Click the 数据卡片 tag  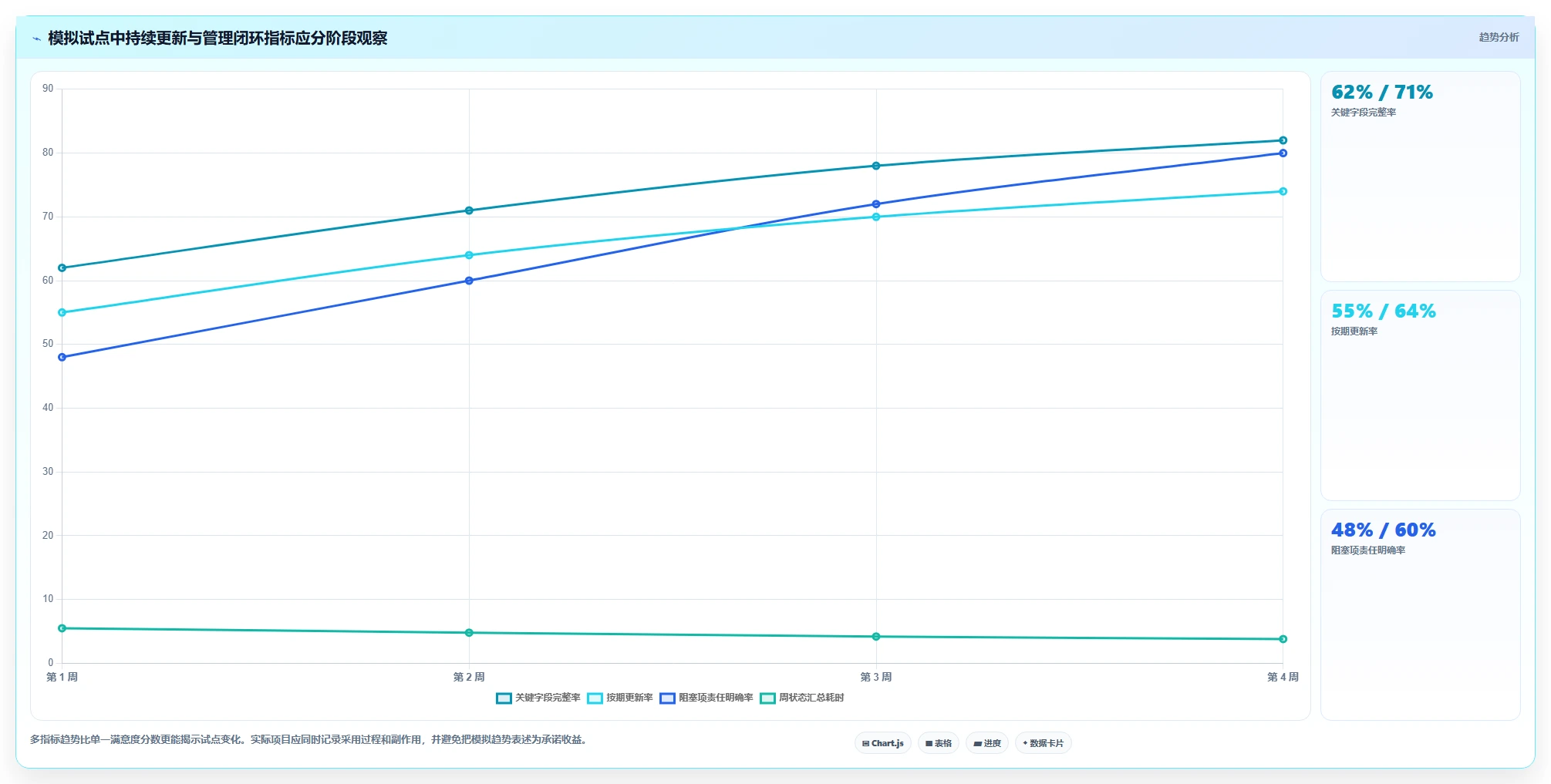[1044, 743]
